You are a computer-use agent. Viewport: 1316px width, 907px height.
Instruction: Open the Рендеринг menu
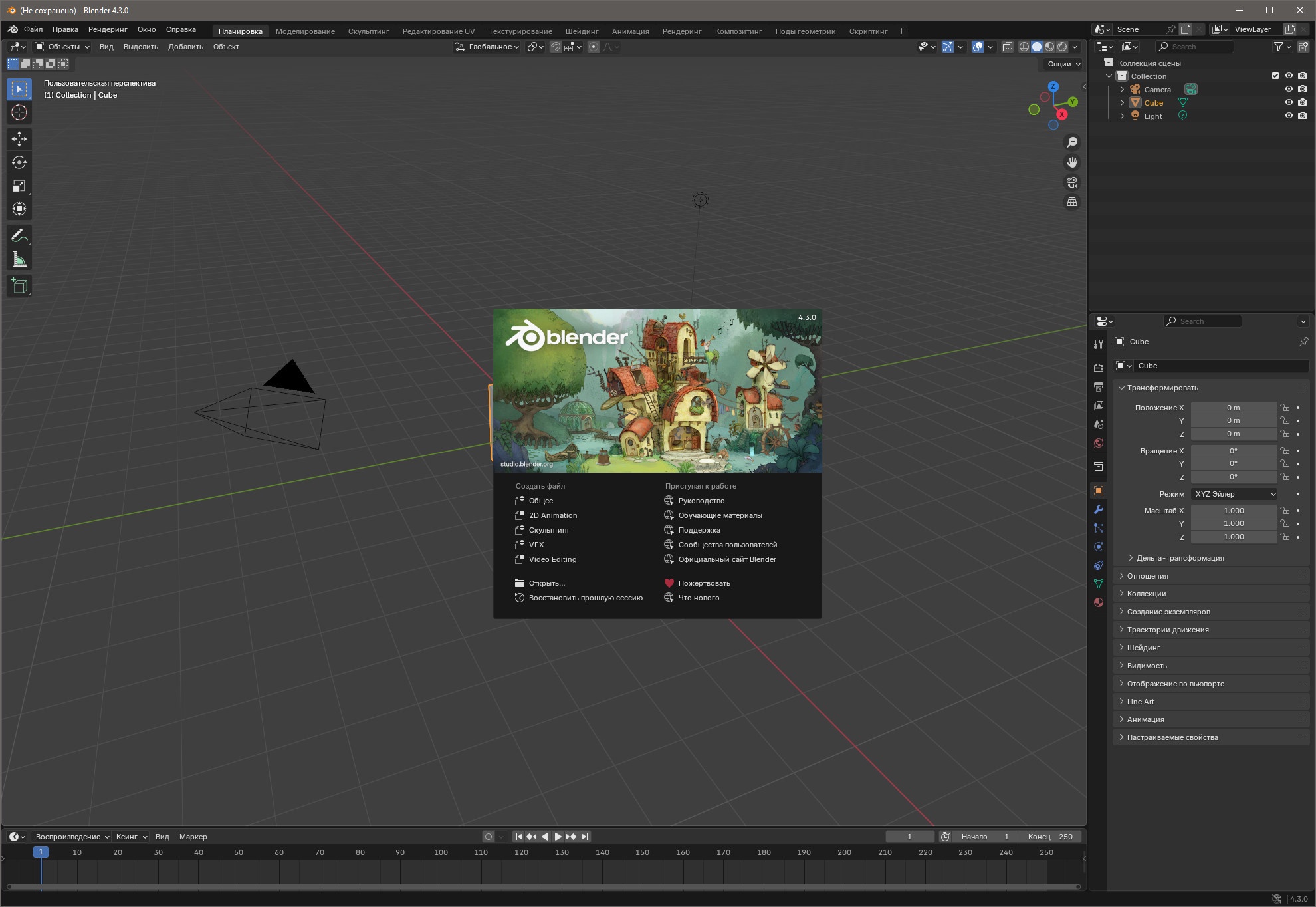[x=108, y=29]
